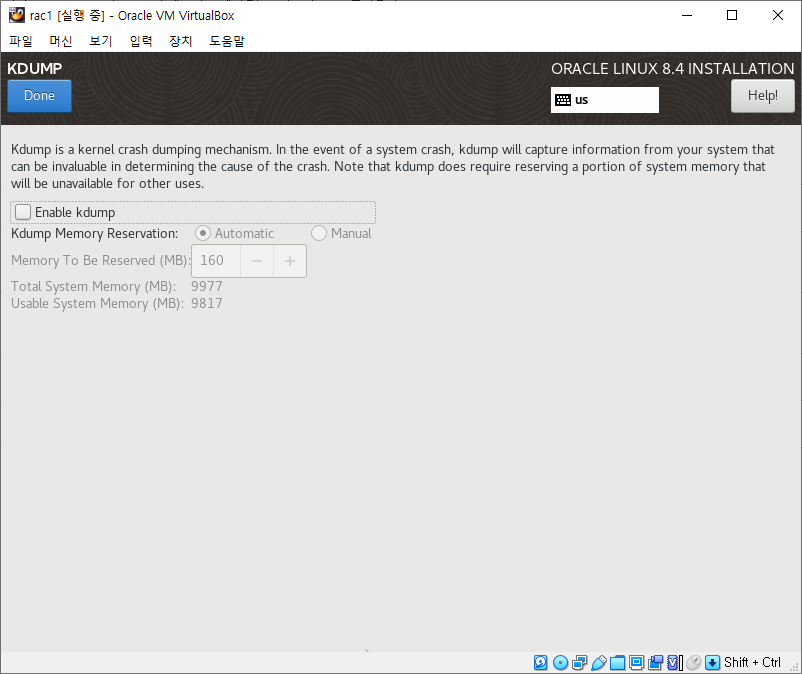Screen dimensions: 802x674
Task: Click the Shift + Ctrl host key label
Action: tap(752, 663)
